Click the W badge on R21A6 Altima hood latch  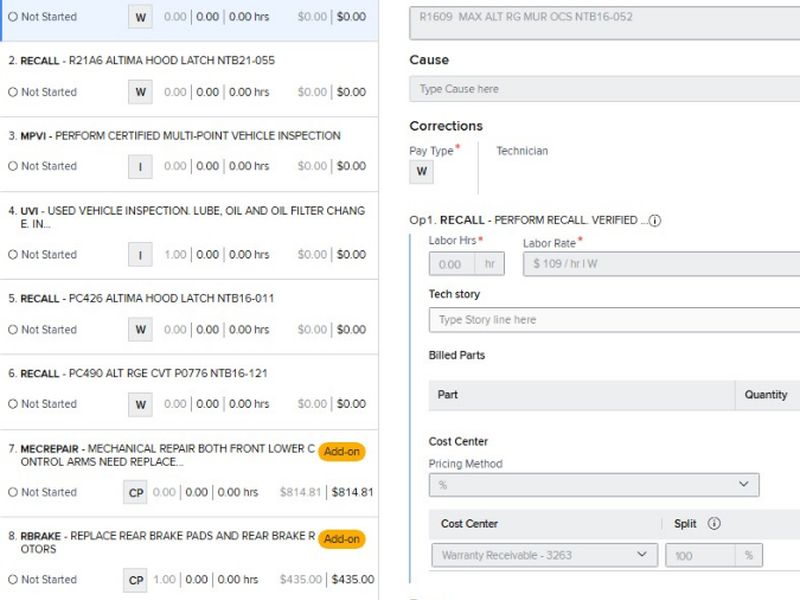point(140,92)
